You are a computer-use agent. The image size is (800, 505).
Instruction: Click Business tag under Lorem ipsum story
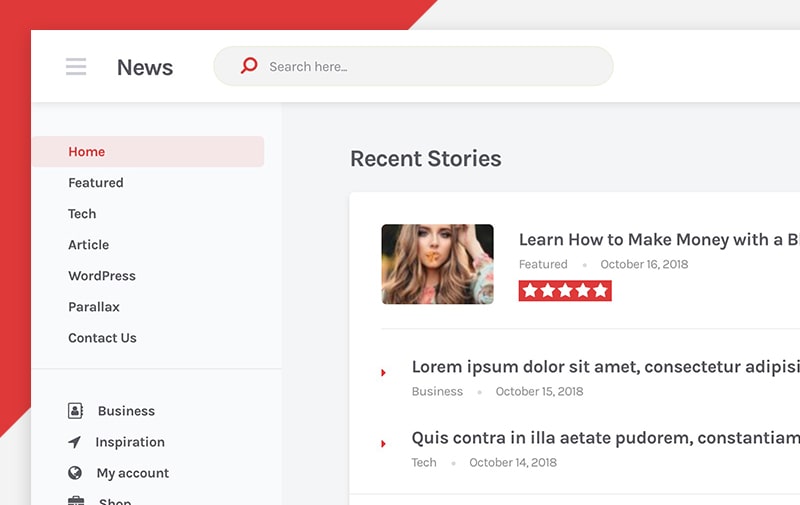tap(437, 391)
